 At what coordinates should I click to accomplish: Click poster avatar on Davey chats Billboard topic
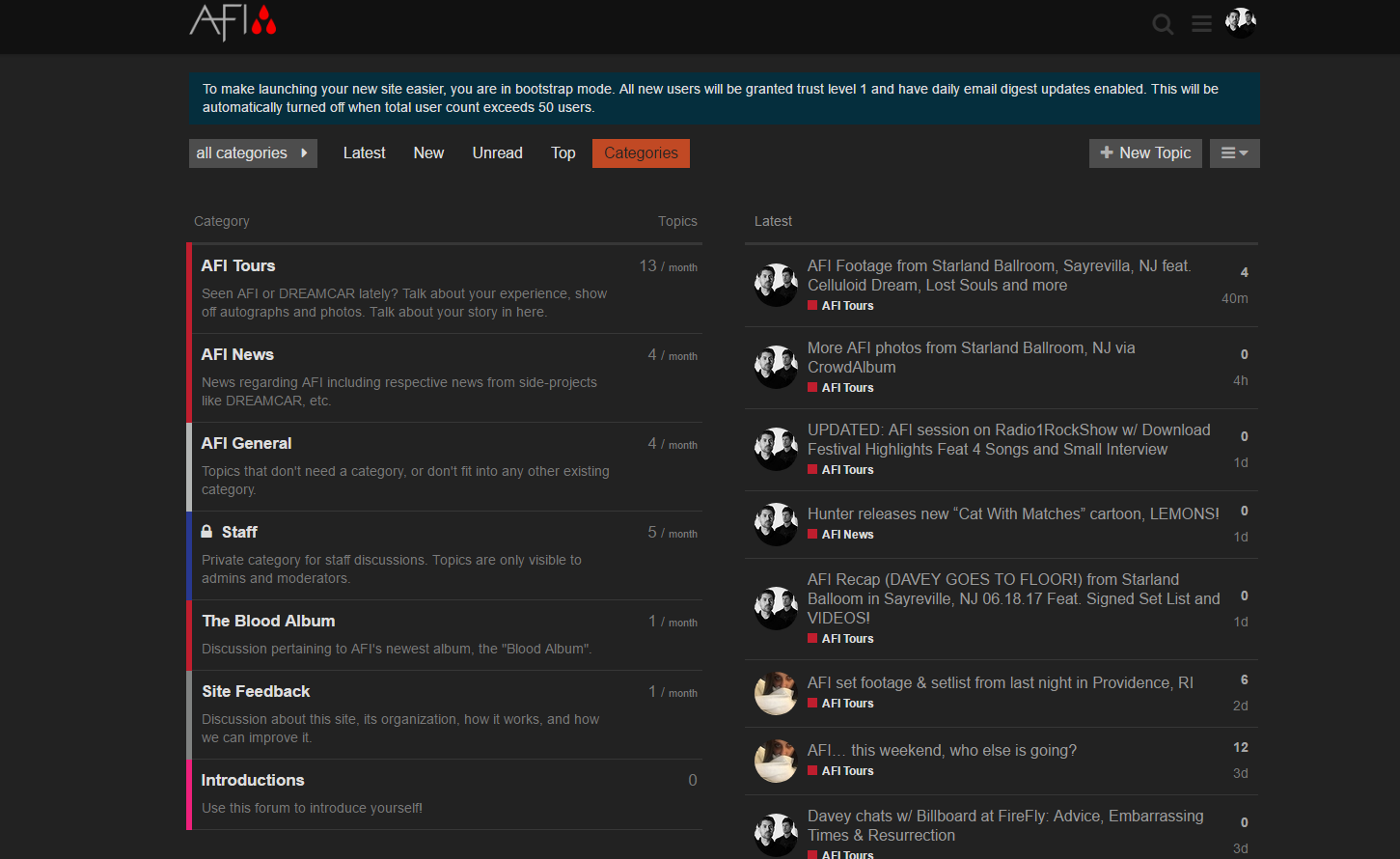776,835
